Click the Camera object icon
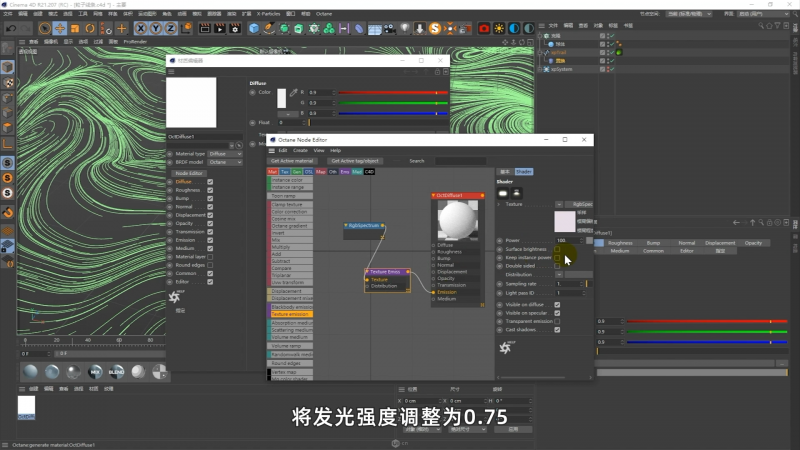The height and width of the screenshot is (450, 800). (x=390, y=29)
